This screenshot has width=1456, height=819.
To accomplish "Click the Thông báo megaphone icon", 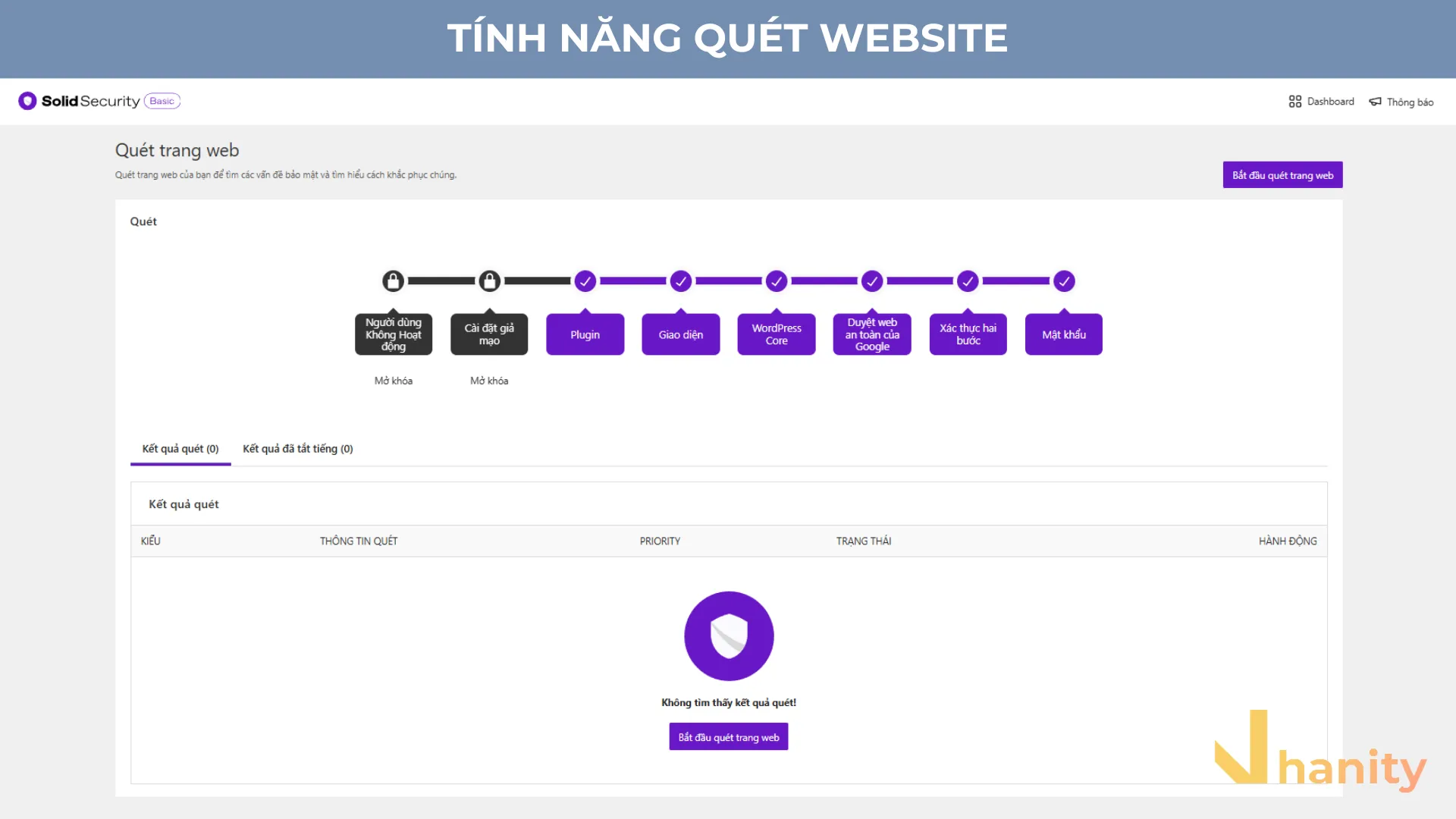I will point(1375,102).
